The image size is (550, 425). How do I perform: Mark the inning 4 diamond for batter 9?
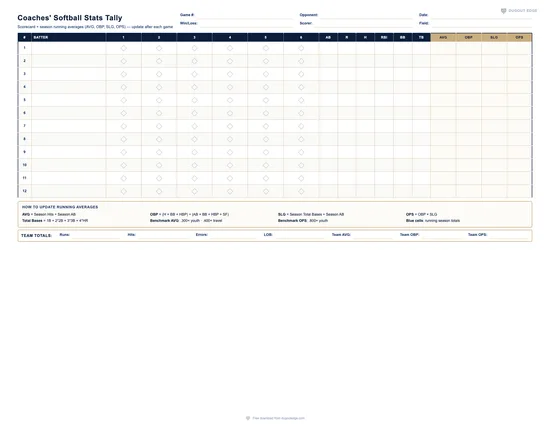coord(230,152)
